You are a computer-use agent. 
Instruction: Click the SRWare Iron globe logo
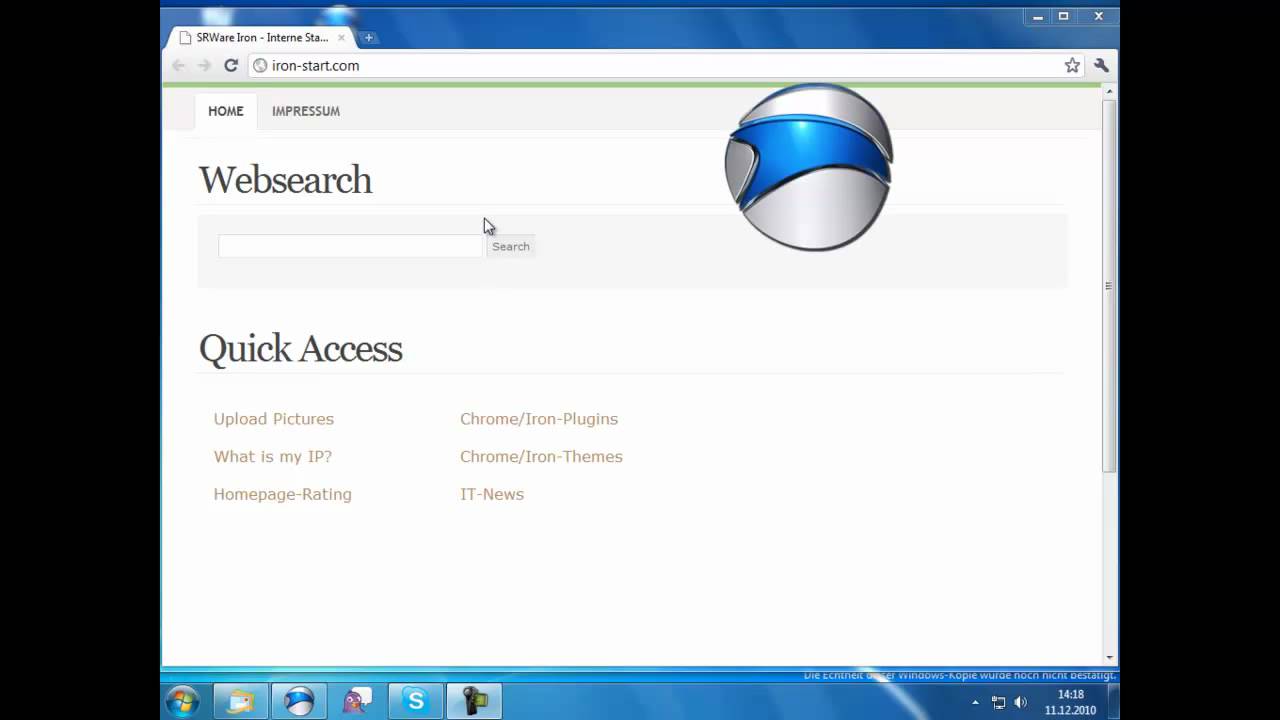[808, 167]
